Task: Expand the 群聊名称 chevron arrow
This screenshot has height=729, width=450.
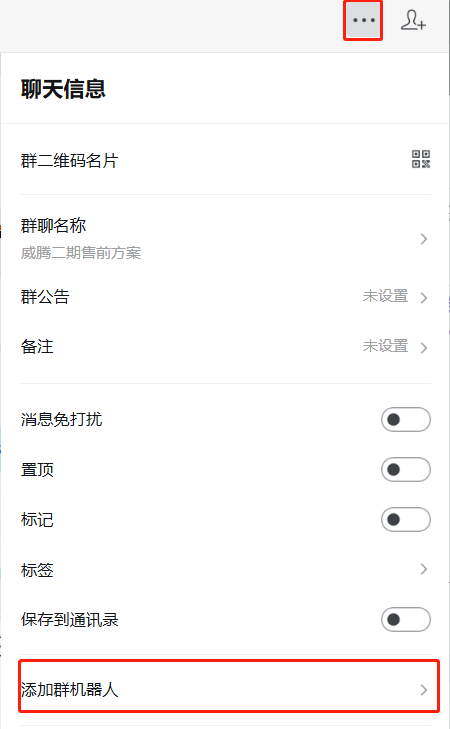Action: 424,239
